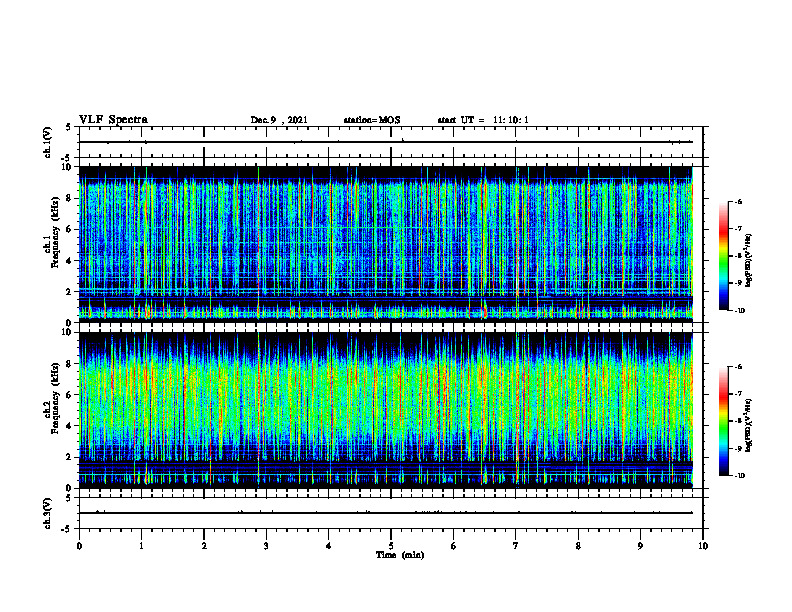This screenshot has height=612, width=792.
Task: Click time axis tick label "8"
Action: coord(578,546)
